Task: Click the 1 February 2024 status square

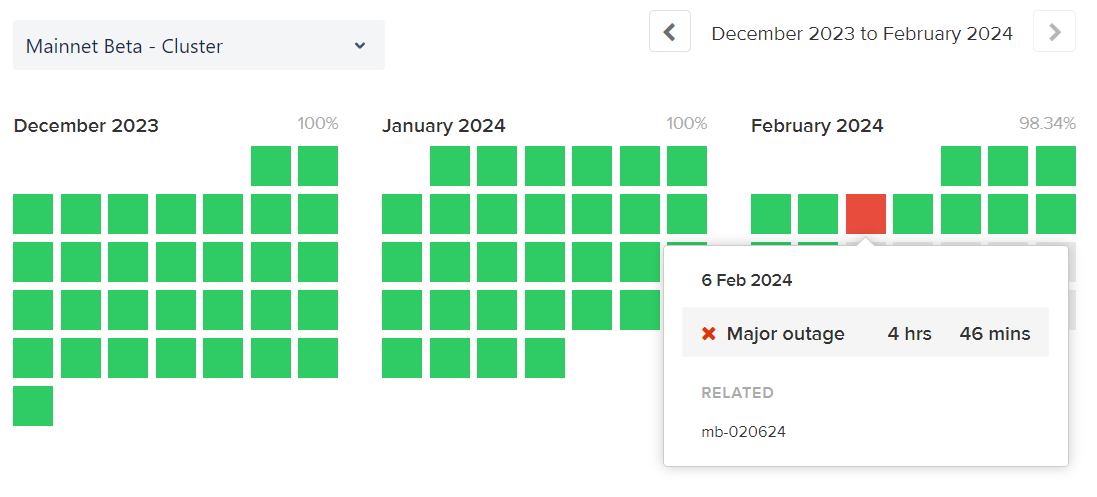Action: pyautogui.click(x=961, y=166)
